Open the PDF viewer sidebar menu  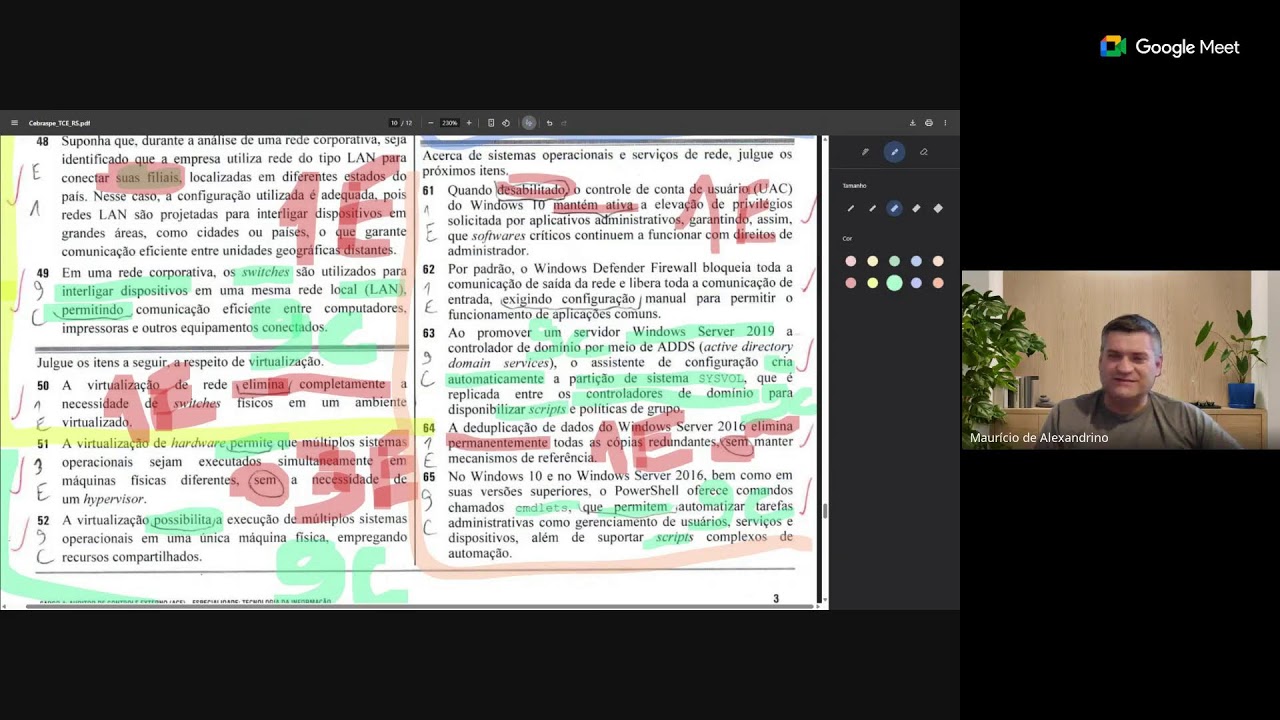(x=14, y=123)
